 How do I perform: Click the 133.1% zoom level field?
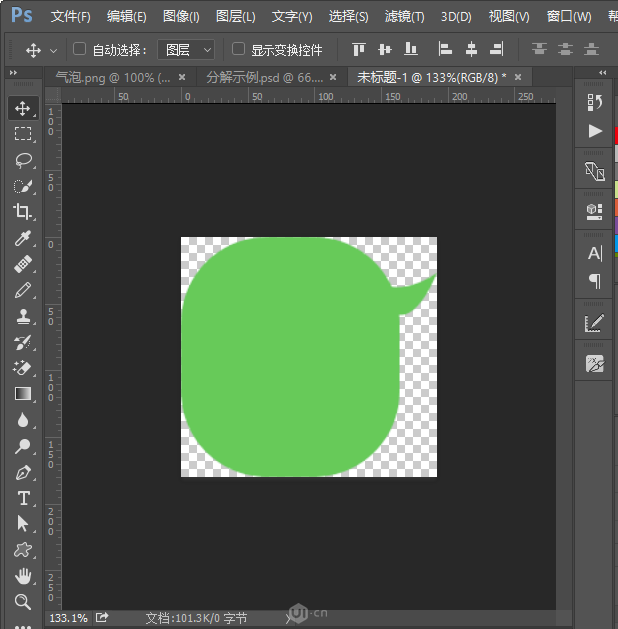tap(69, 618)
